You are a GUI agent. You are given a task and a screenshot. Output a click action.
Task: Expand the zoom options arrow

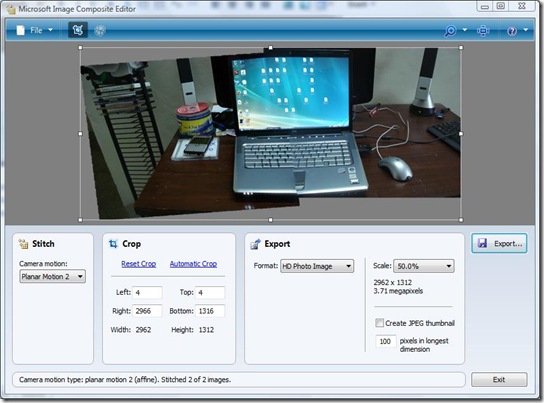coord(465,30)
